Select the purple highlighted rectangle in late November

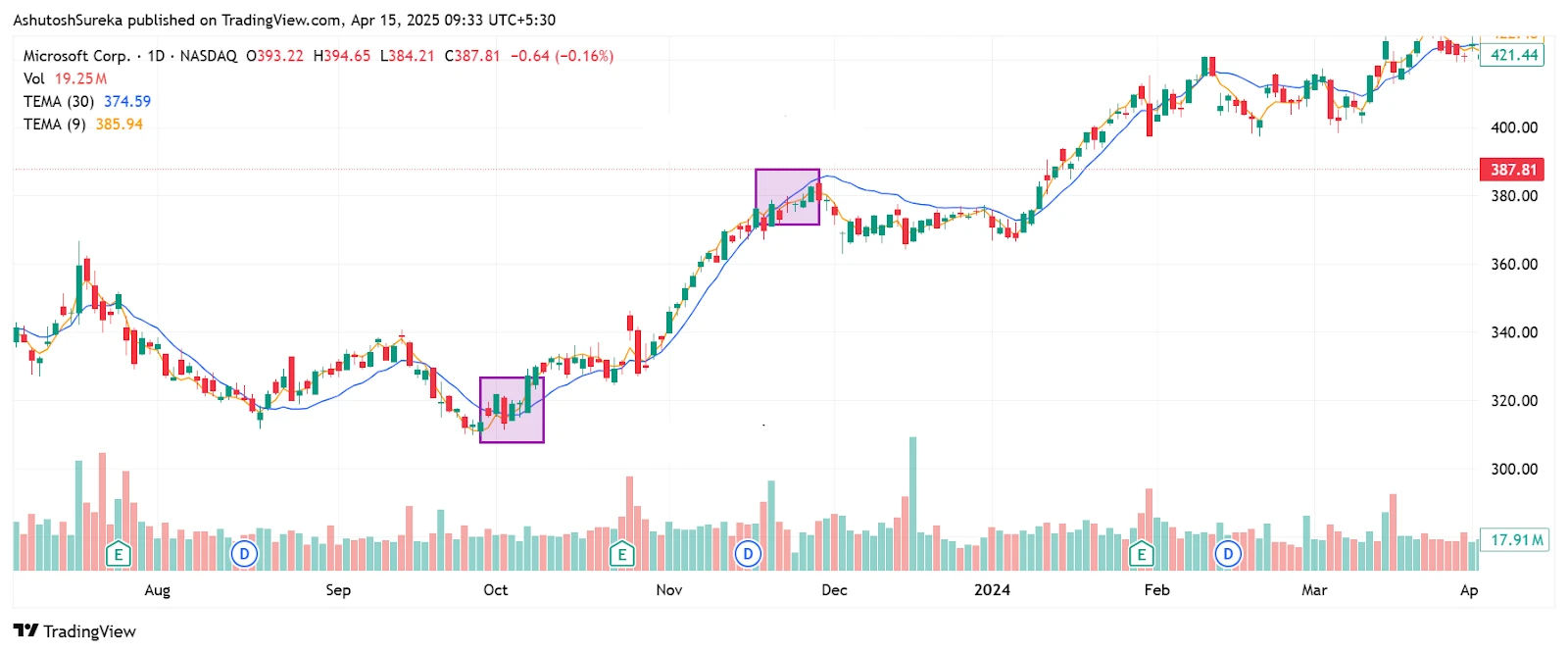point(787,197)
